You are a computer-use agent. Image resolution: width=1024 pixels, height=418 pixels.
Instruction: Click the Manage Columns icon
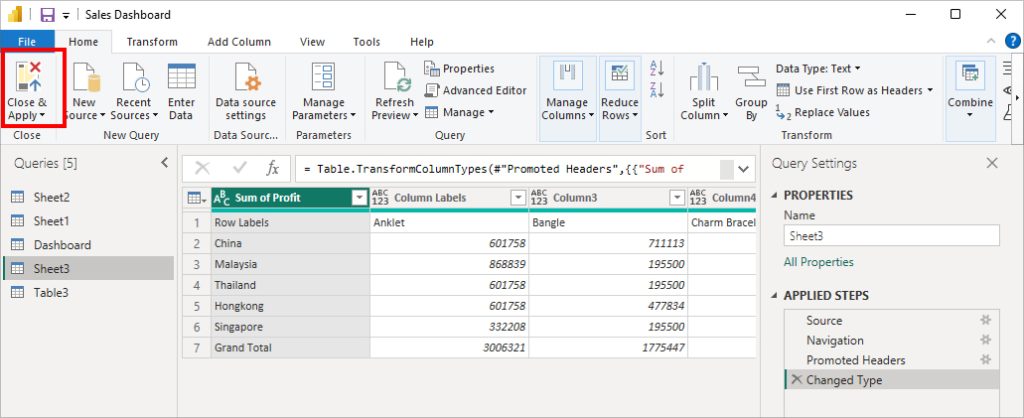pyautogui.click(x=568, y=76)
